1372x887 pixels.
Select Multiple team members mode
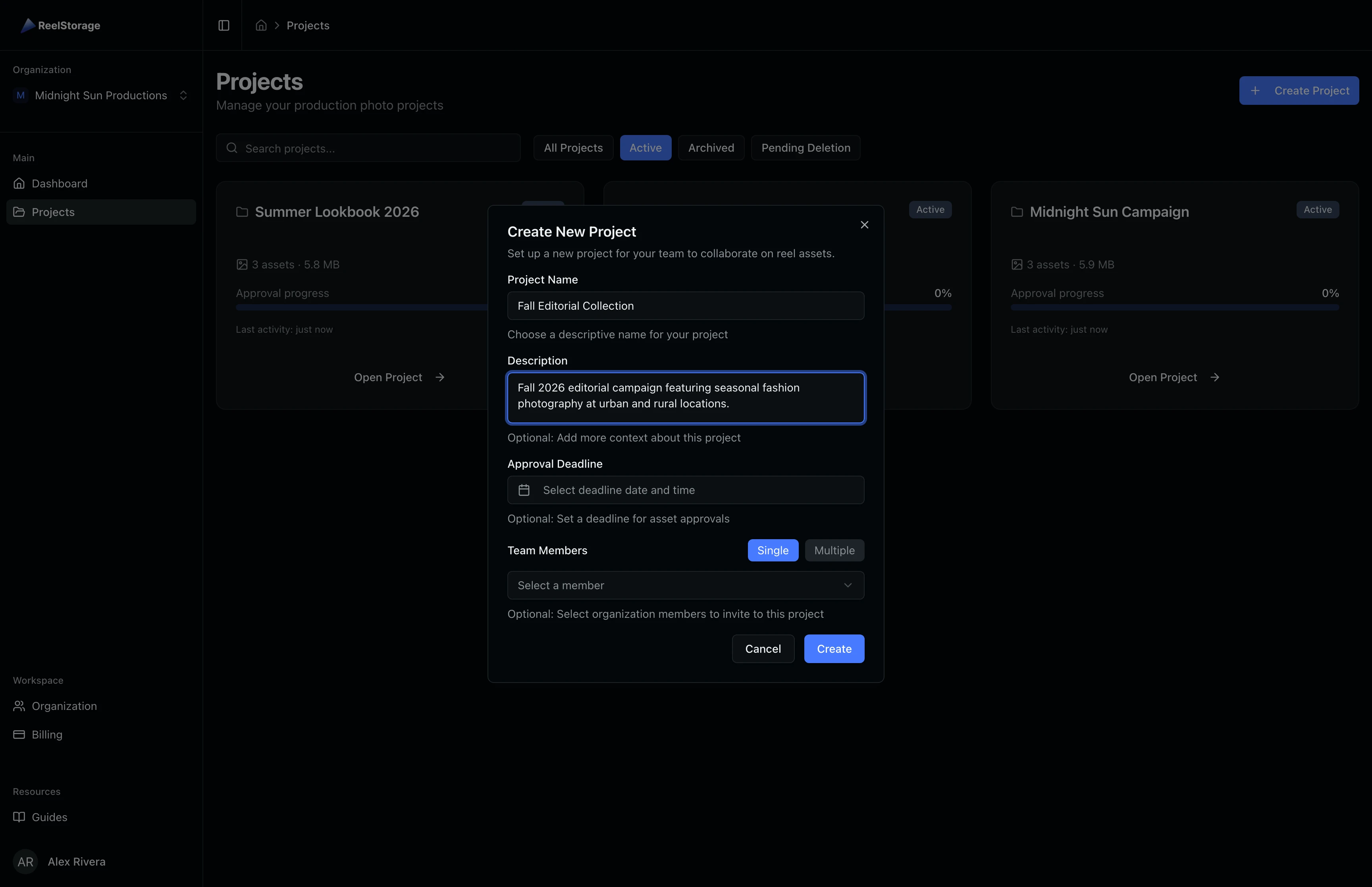(x=834, y=550)
